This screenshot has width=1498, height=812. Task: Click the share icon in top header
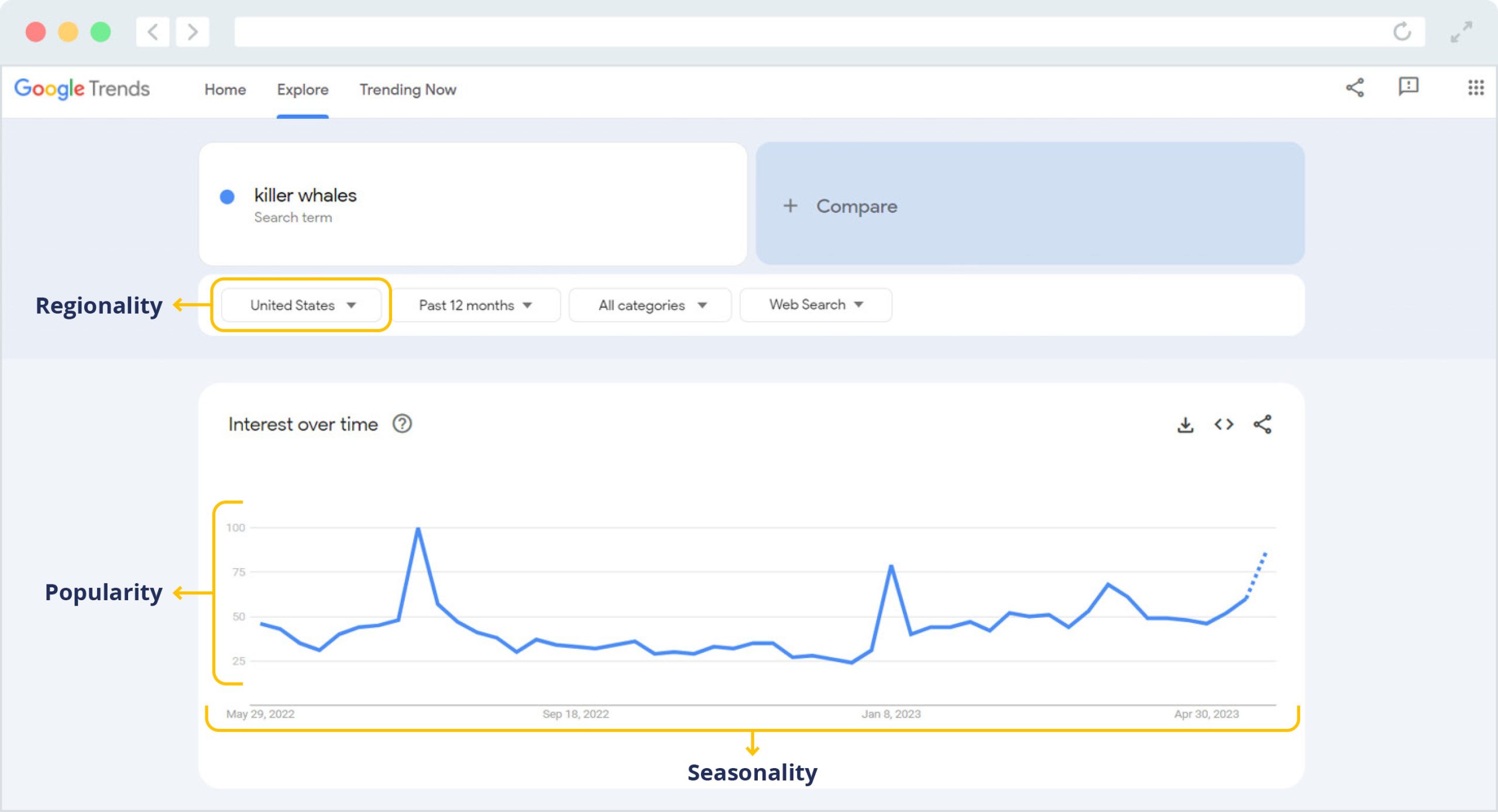(x=1355, y=88)
